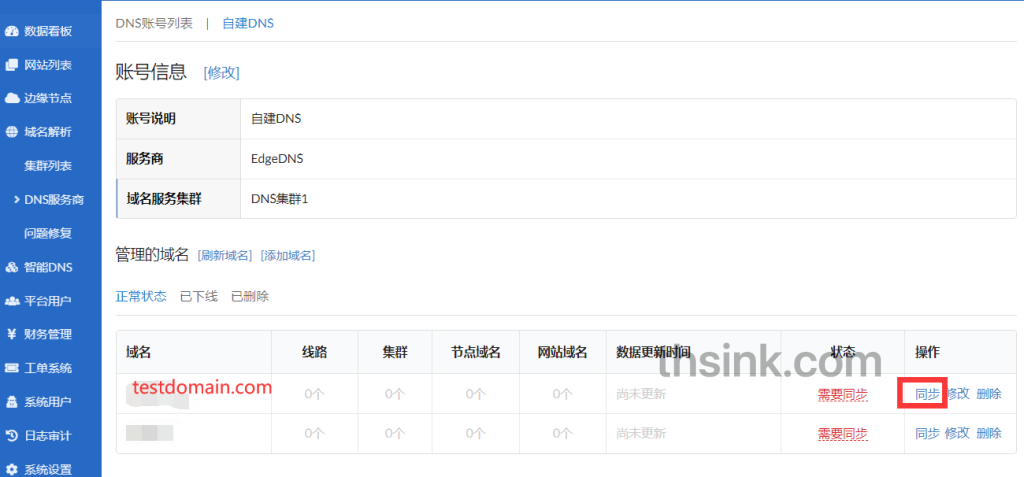Click 需要同步 status in the testdomain.com row

tap(842, 395)
